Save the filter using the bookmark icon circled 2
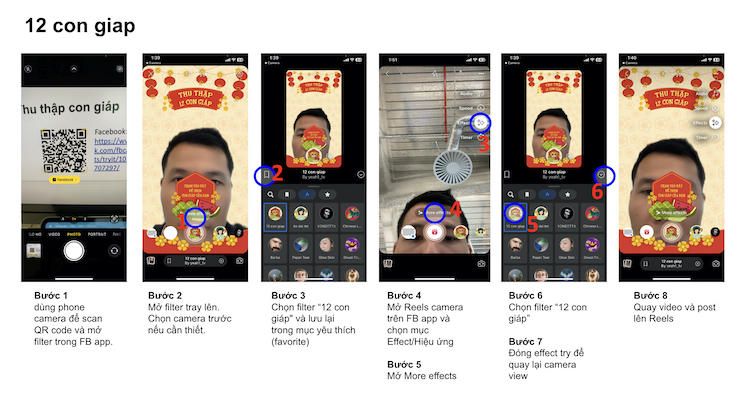The image size is (740, 401). (266, 175)
